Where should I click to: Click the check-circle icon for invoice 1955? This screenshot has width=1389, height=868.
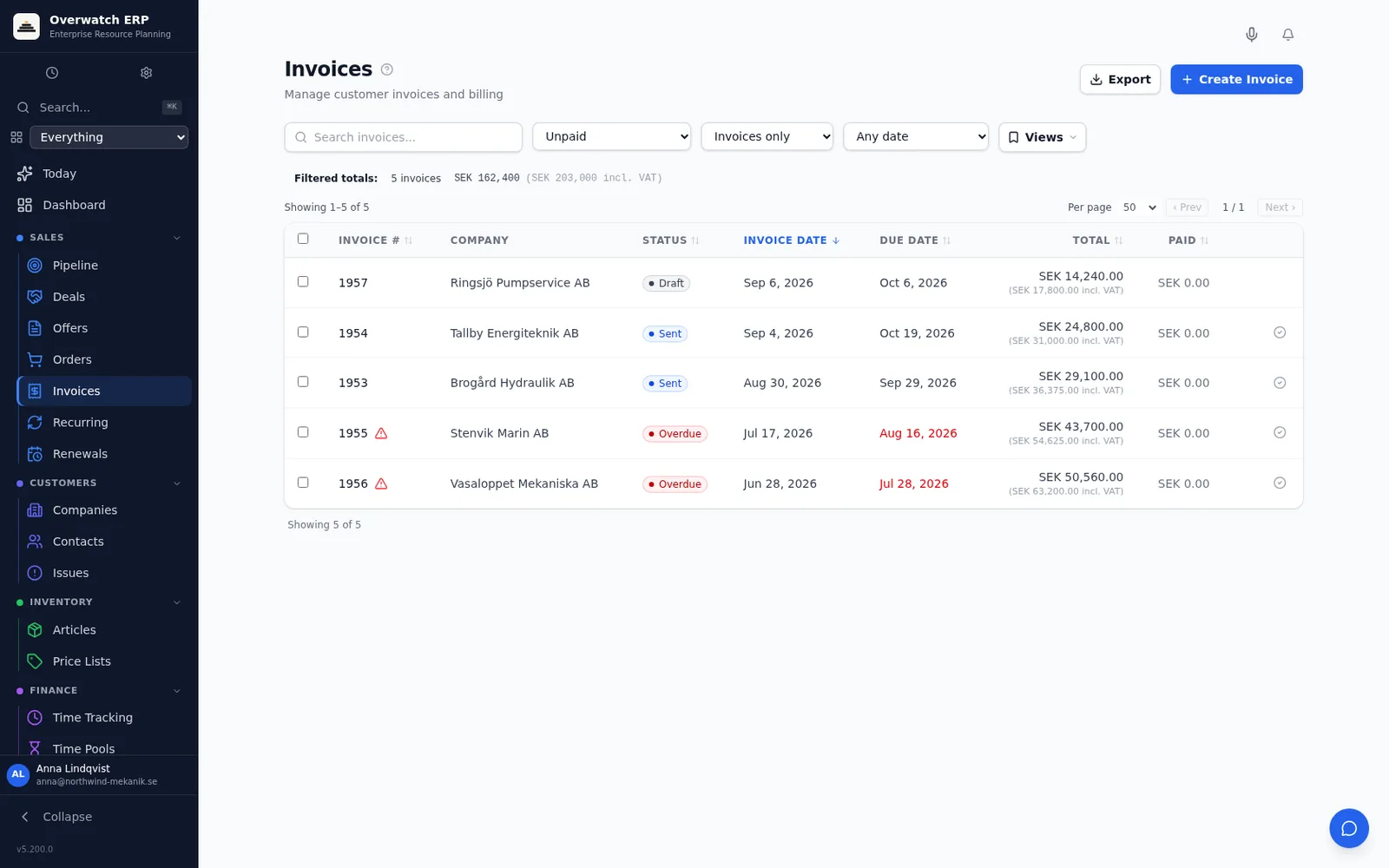1279,432
